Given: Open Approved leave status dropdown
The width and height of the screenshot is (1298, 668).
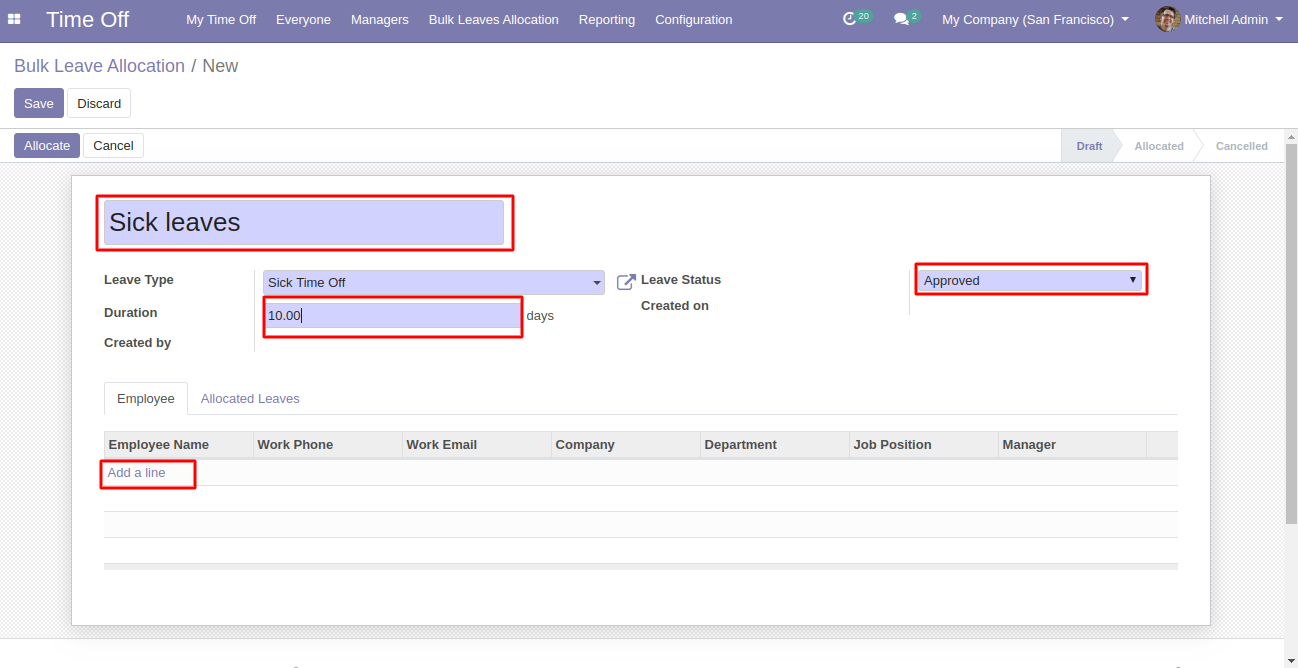Looking at the screenshot, I should pos(1030,280).
